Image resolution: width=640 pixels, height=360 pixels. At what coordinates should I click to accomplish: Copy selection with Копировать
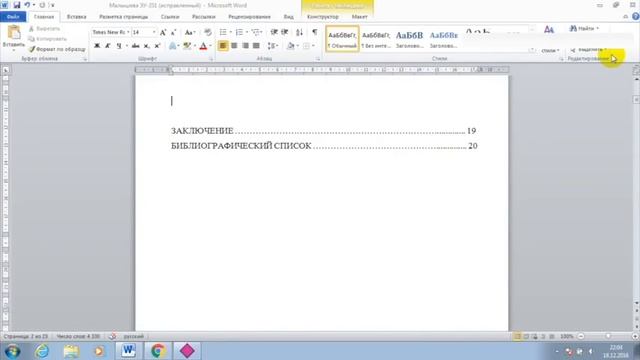pos(48,39)
